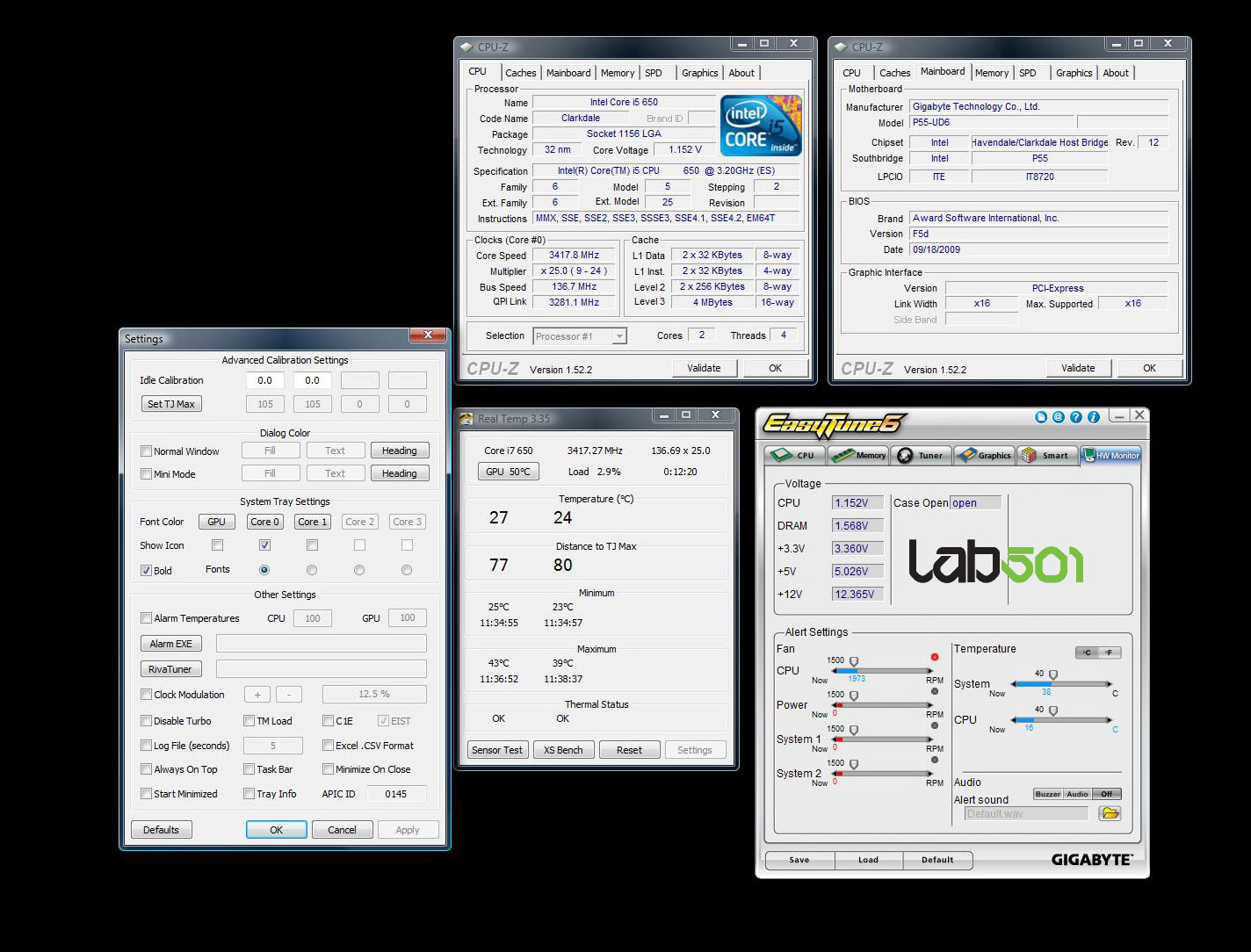Open the EasyTune6 Tuner tab
This screenshot has height=952, width=1251.
(921, 455)
